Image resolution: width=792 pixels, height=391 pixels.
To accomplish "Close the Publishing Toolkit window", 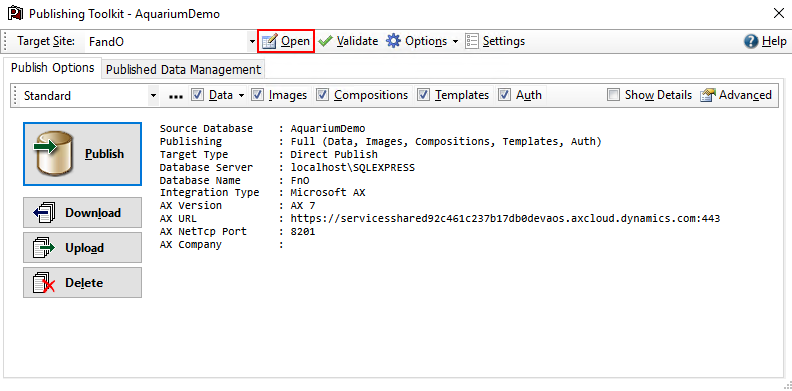I will point(778,14).
